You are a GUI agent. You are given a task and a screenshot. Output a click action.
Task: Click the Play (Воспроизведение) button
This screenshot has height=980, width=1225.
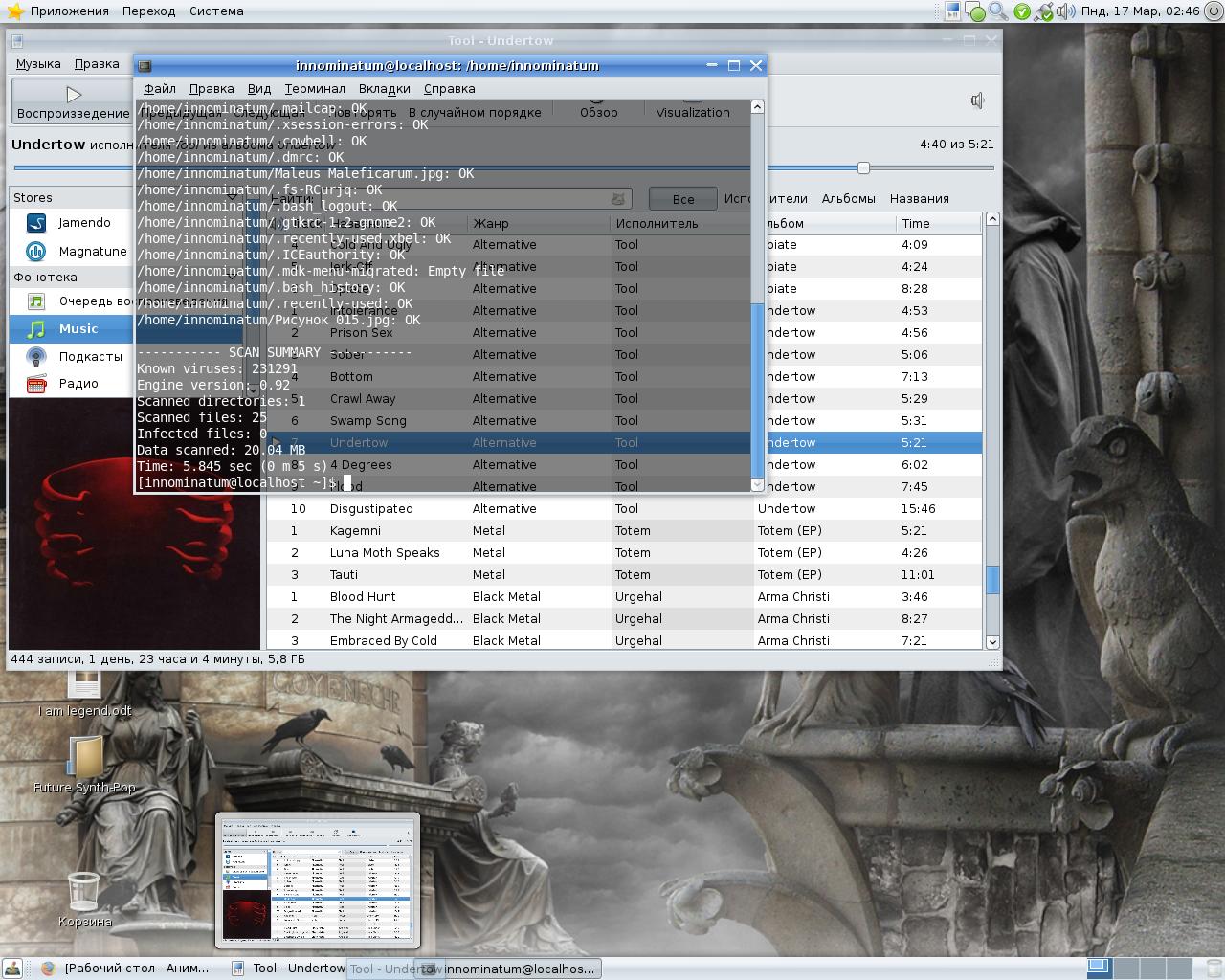pos(73,101)
